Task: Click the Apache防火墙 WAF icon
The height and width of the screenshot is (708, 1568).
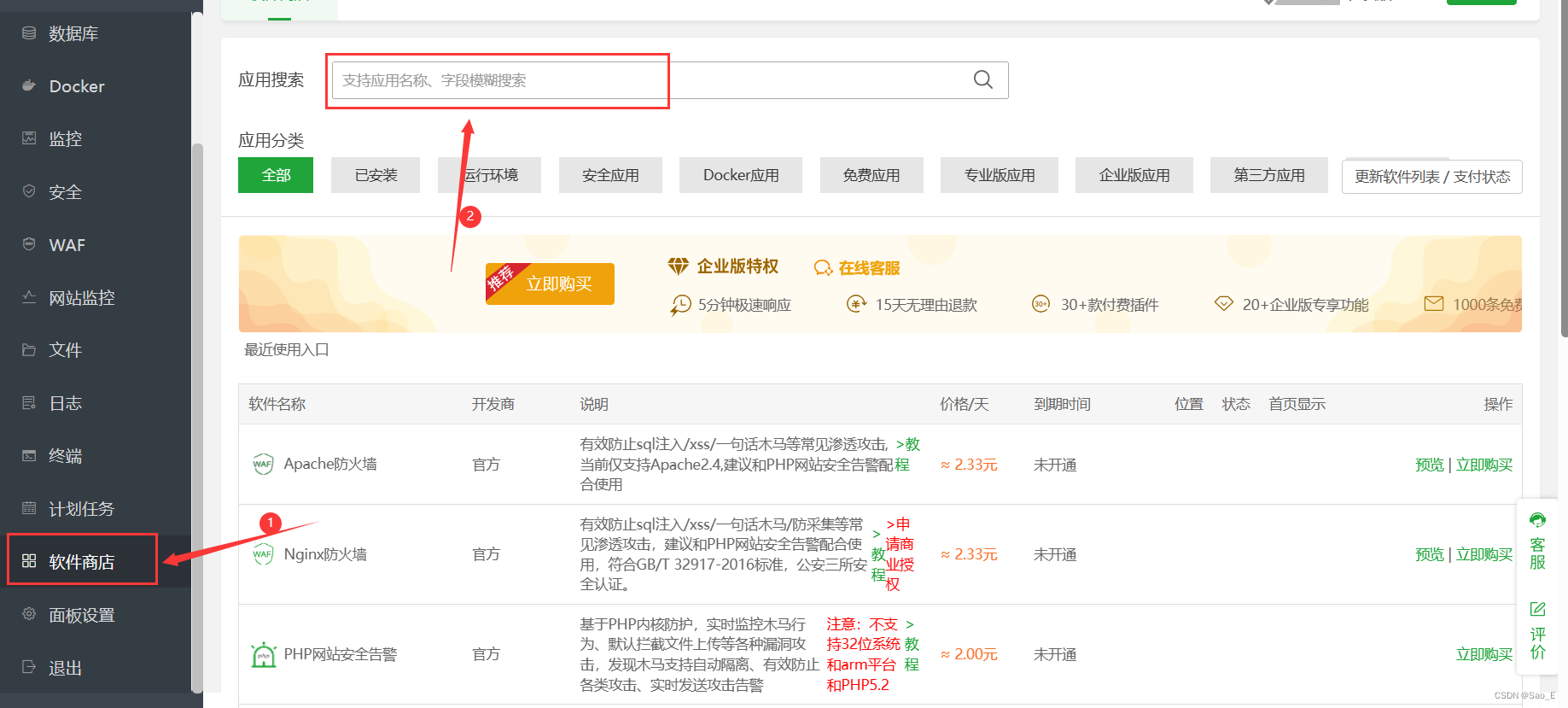Action: pyautogui.click(x=263, y=464)
